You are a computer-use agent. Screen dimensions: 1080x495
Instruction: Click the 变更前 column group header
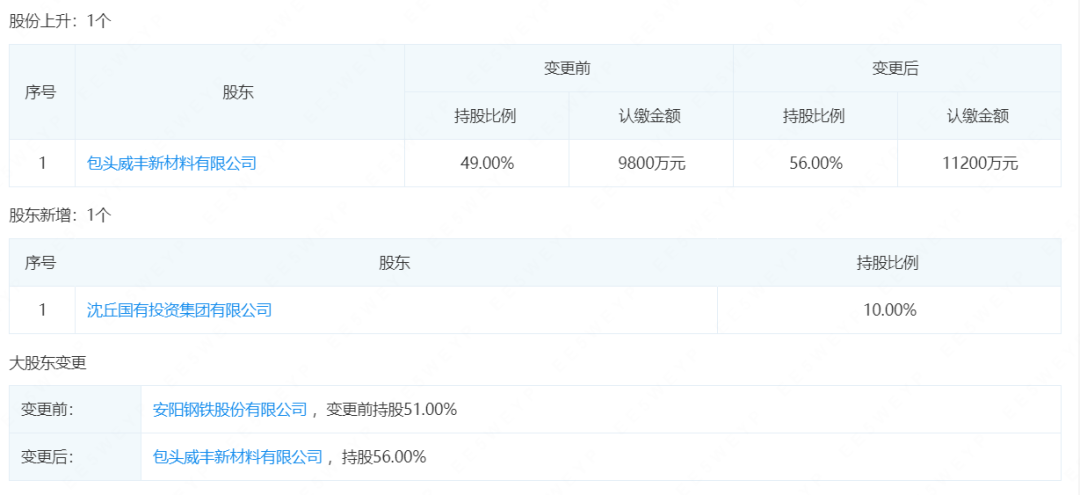click(568, 69)
